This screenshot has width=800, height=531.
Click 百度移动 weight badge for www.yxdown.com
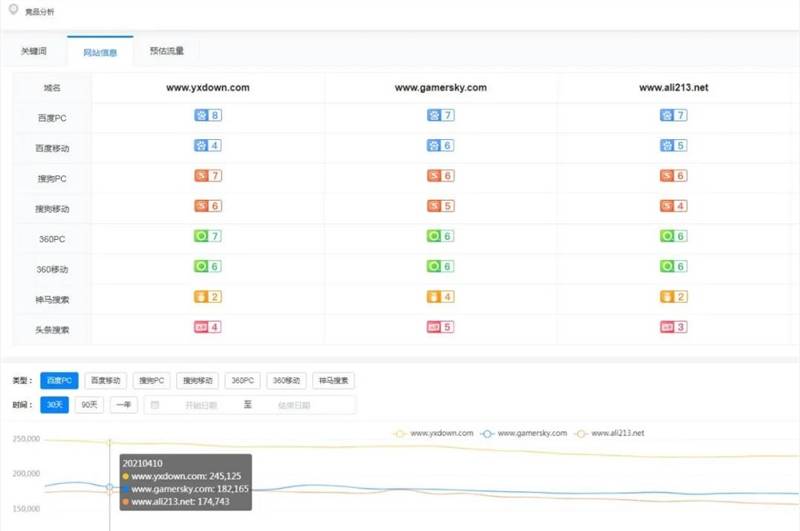coord(208,145)
